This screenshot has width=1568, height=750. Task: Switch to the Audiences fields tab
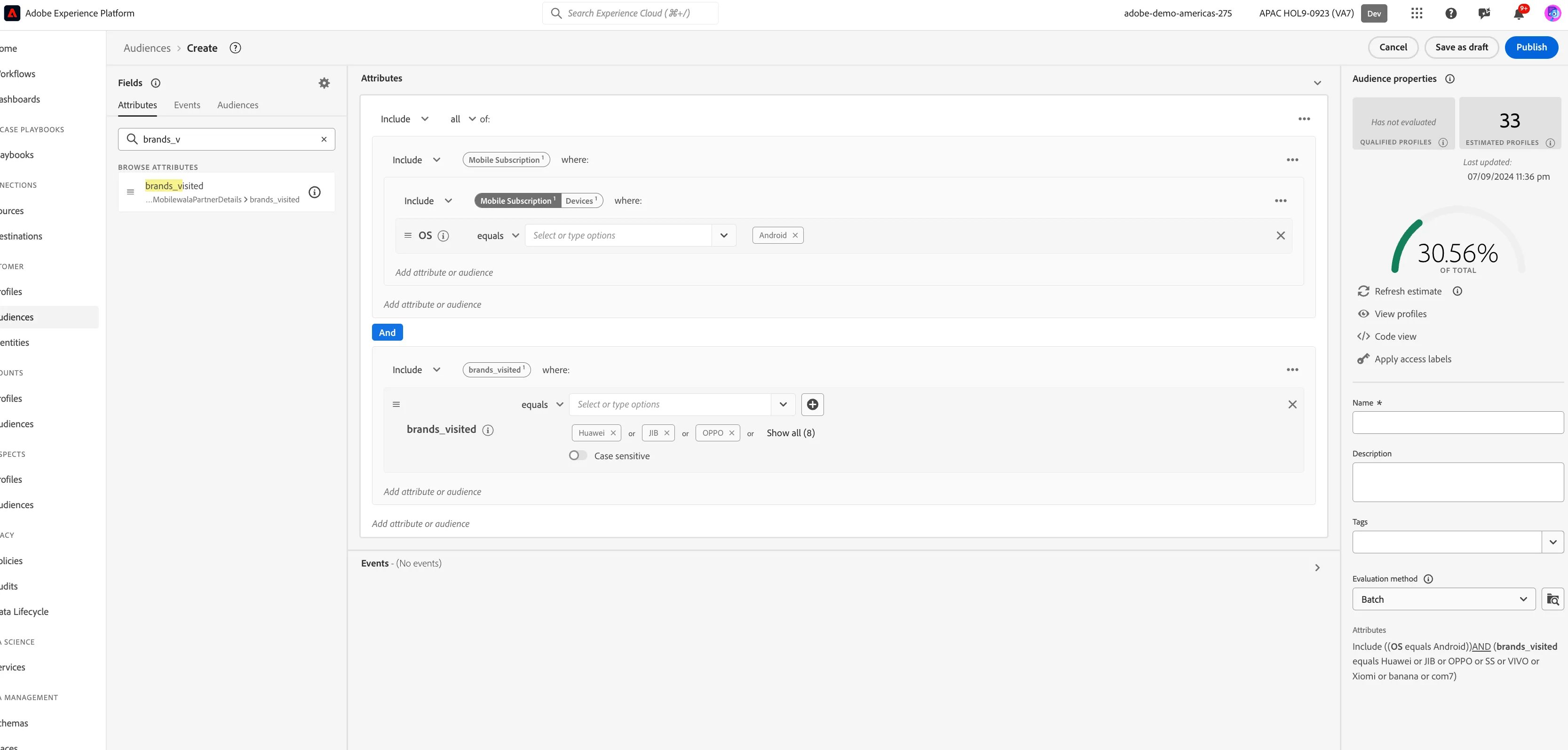point(238,105)
